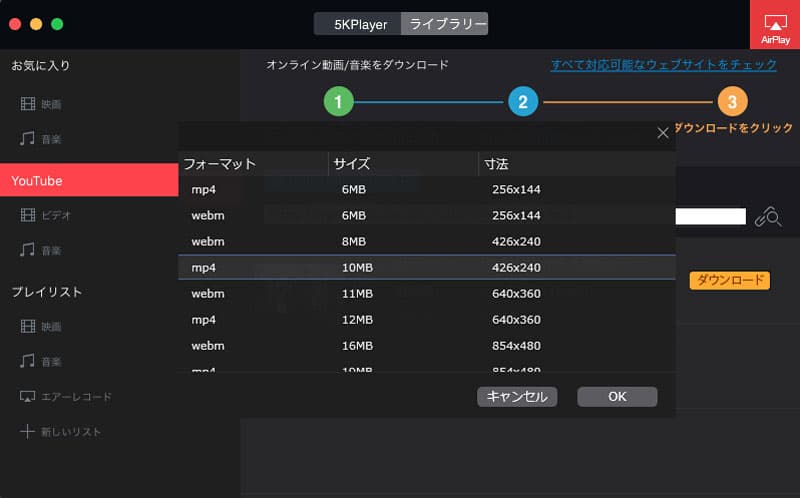
Task: Open the お気に入り section header
Action: (41, 65)
